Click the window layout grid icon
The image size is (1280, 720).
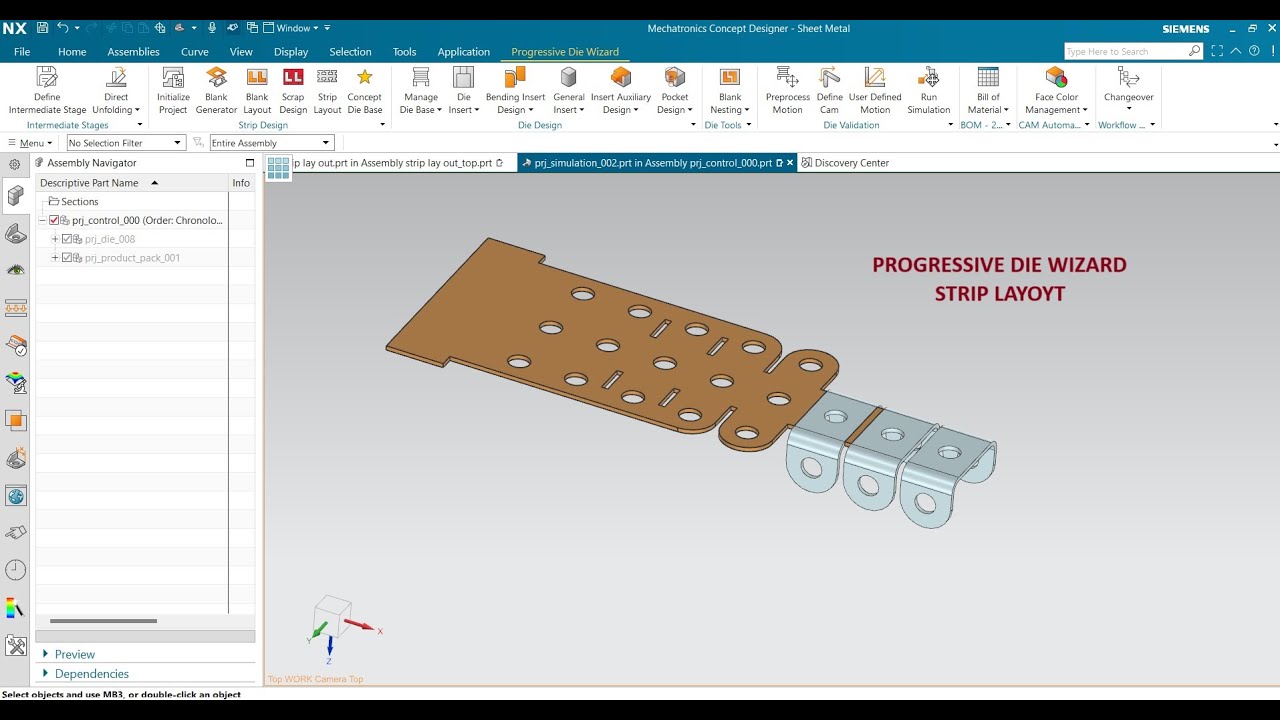click(278, 169)
